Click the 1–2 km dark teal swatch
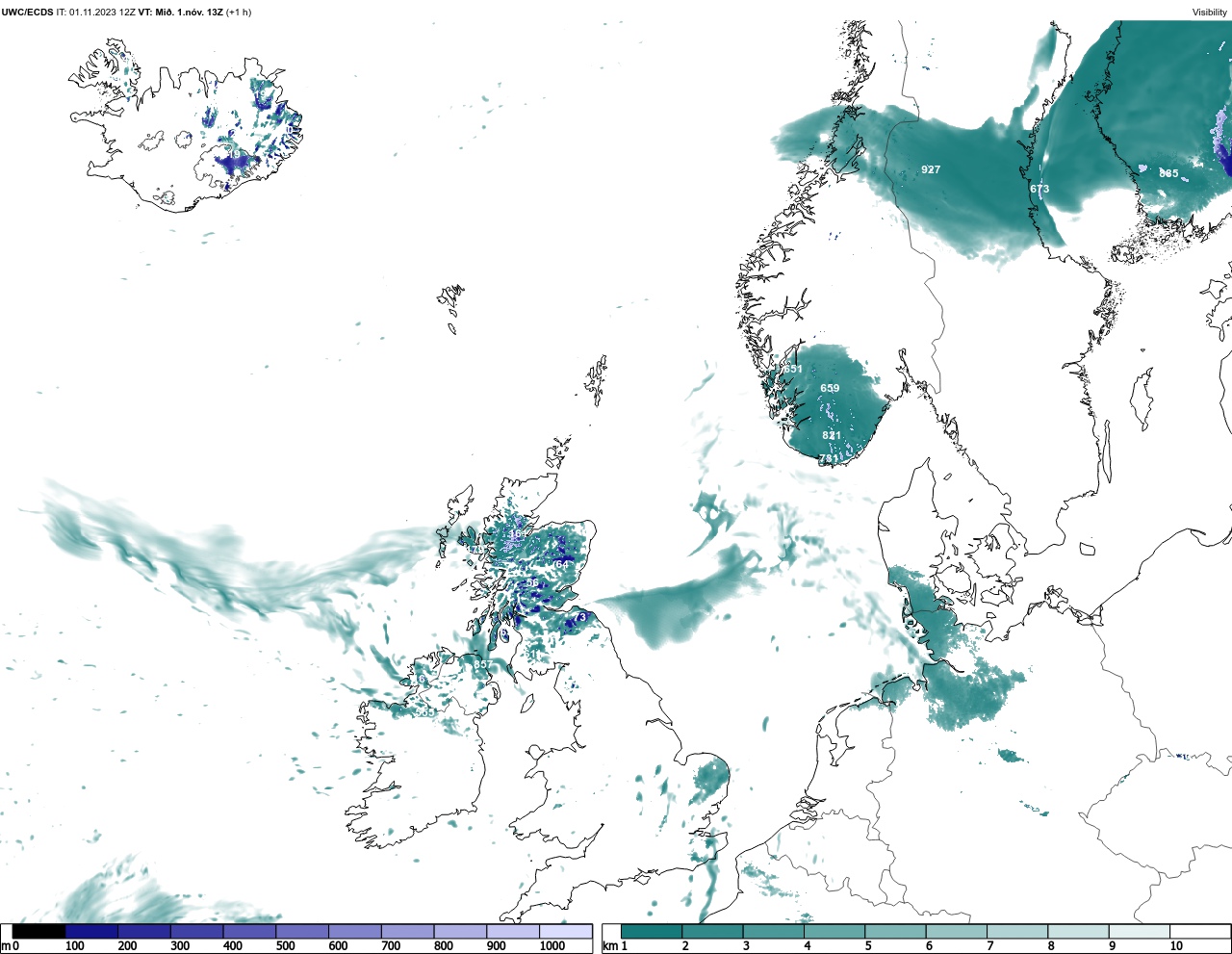The image size is (1232, 954). click(652, 931)
